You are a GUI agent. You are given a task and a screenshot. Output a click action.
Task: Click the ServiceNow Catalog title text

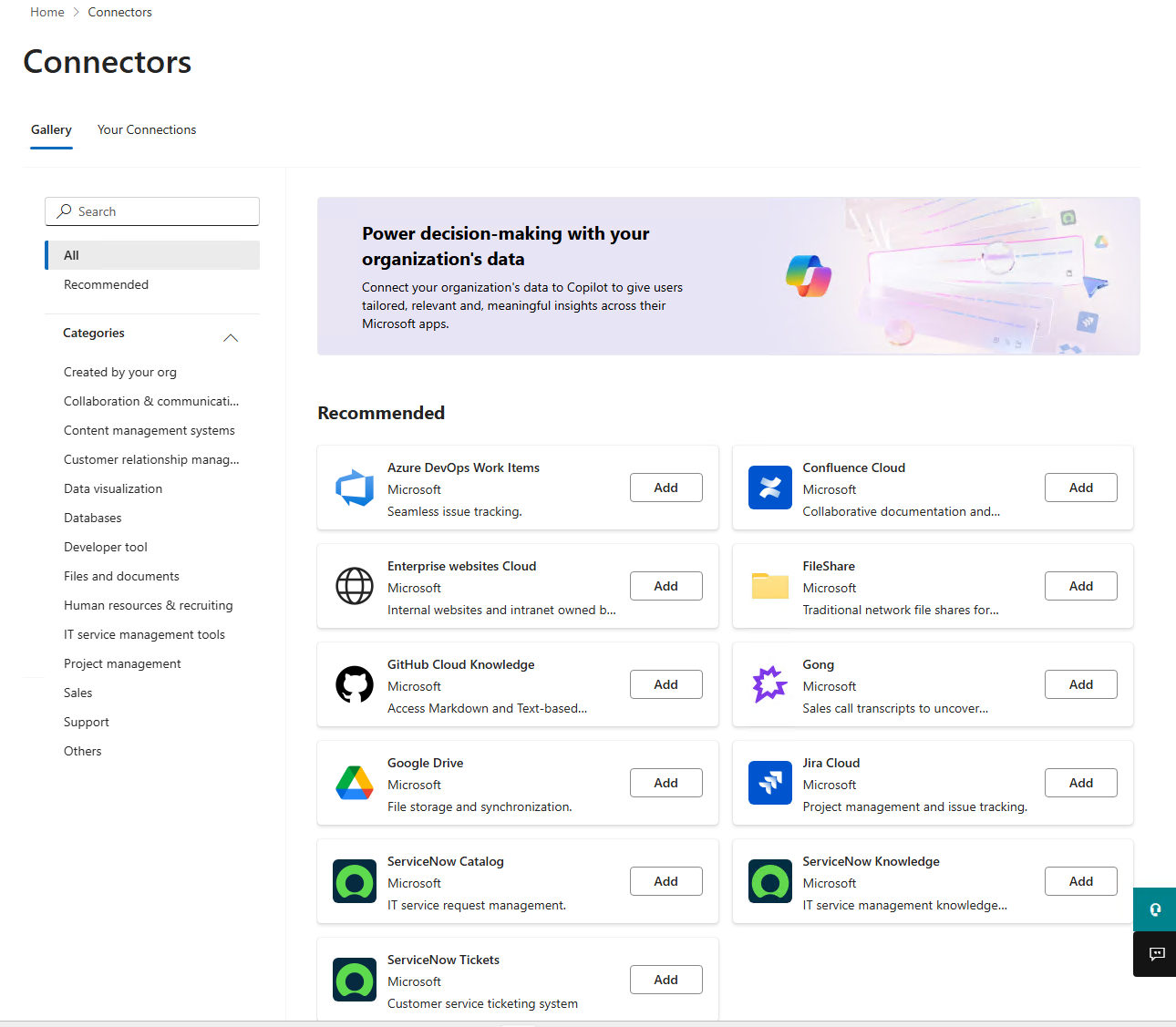[x=446, y=861]
